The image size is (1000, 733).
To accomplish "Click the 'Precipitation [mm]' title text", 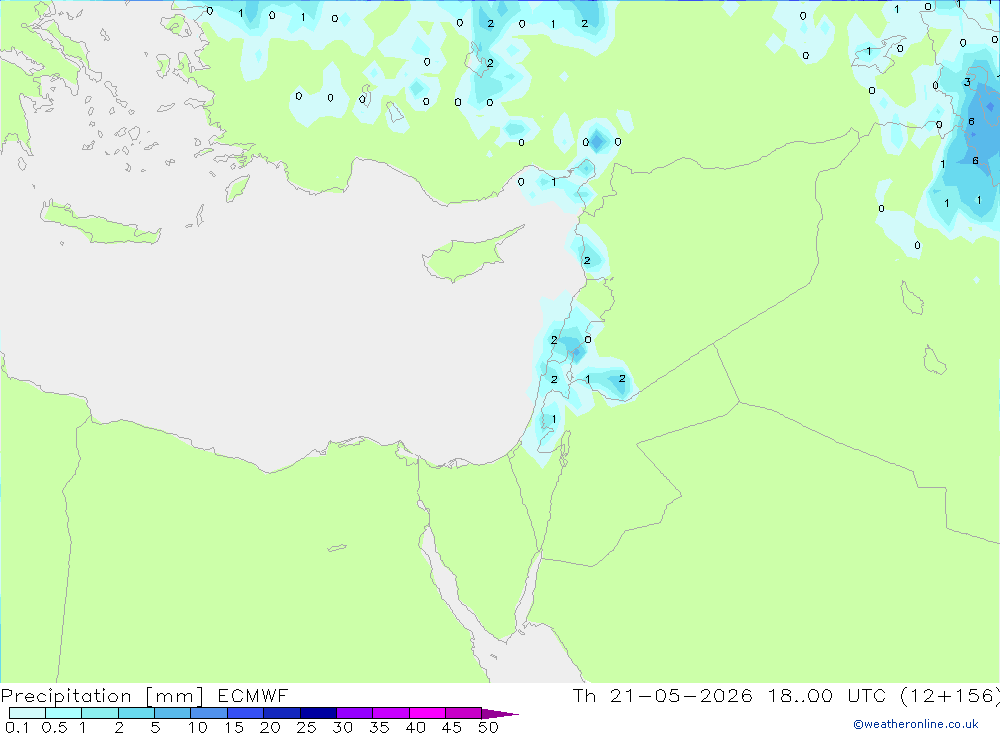I will pos(102,696).
